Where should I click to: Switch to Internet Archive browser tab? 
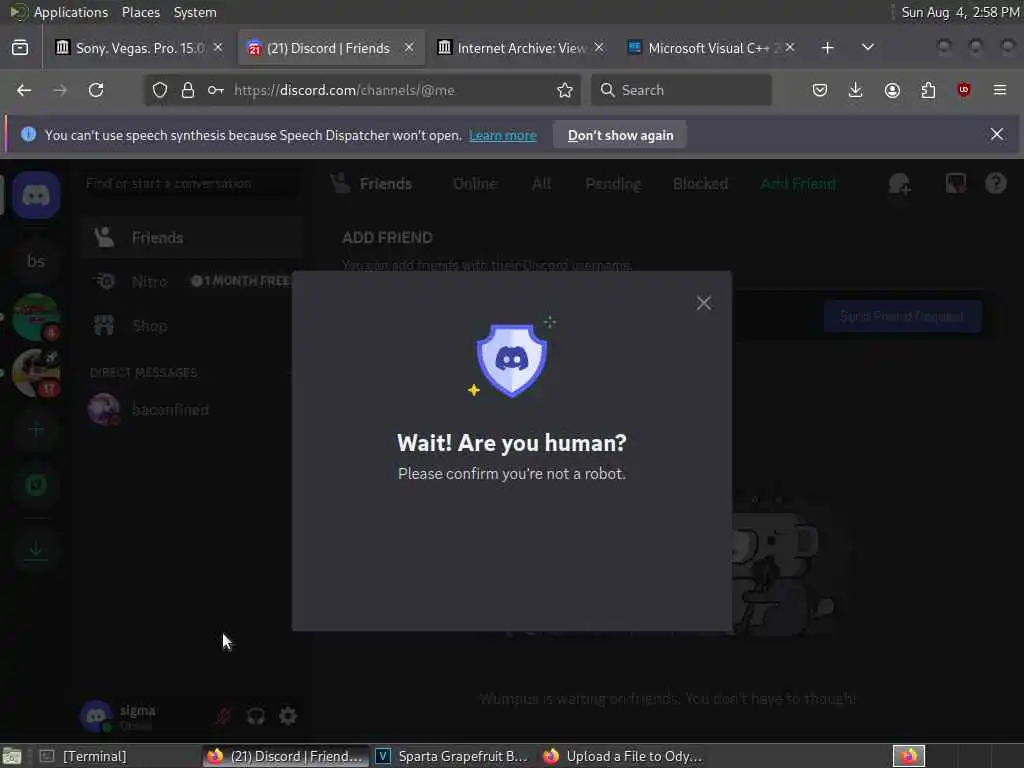[521, 48]
